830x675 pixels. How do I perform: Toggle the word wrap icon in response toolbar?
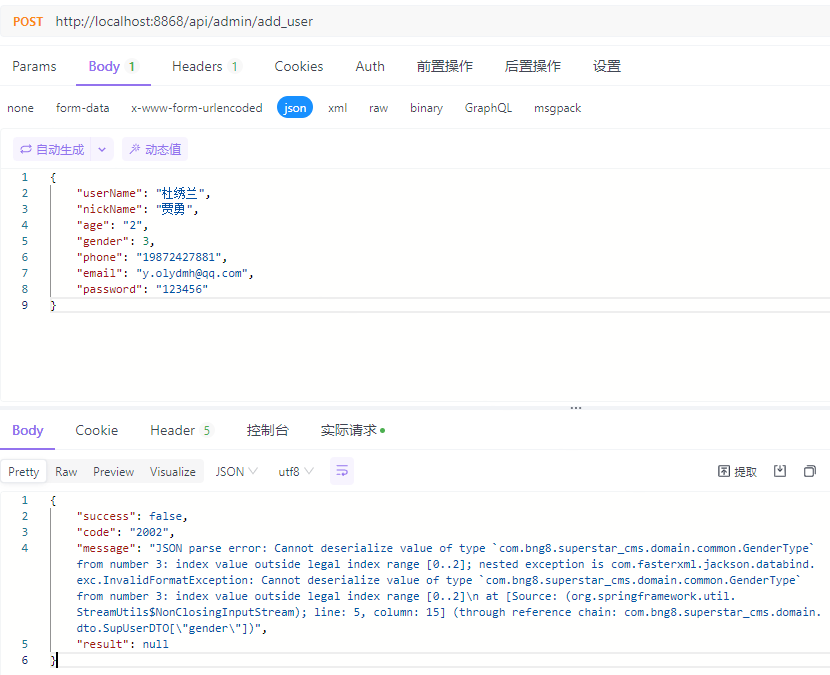[342, 471]
